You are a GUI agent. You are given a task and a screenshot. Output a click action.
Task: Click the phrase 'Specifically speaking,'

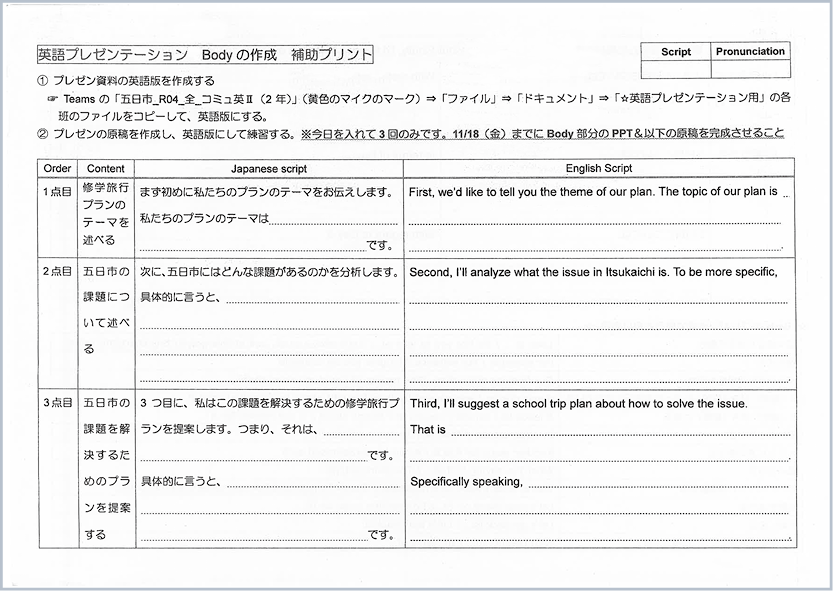coord(466,482)
